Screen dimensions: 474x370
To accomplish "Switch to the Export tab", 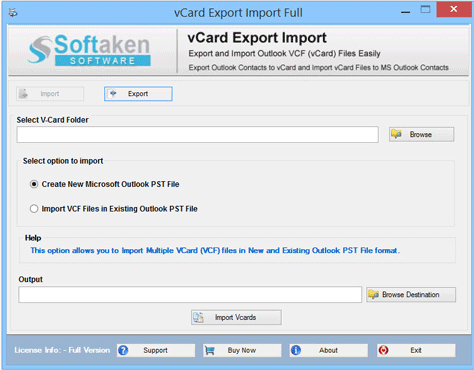I will (x=138, y=94).
